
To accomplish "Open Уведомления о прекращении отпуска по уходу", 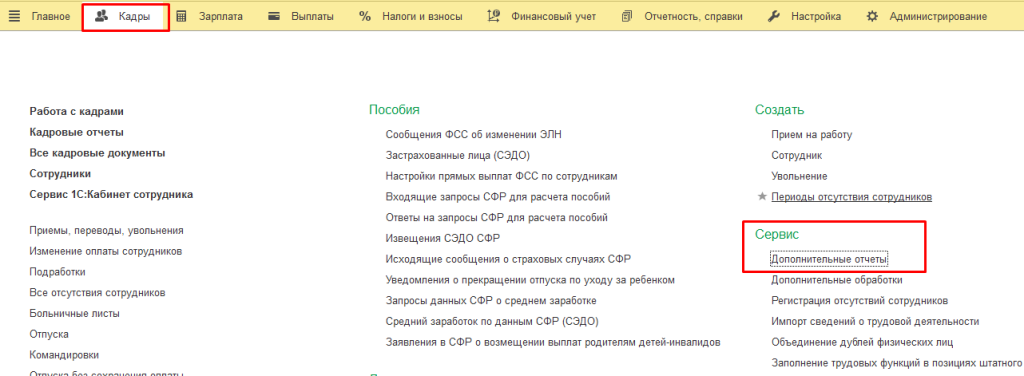I will pos(530,280).
